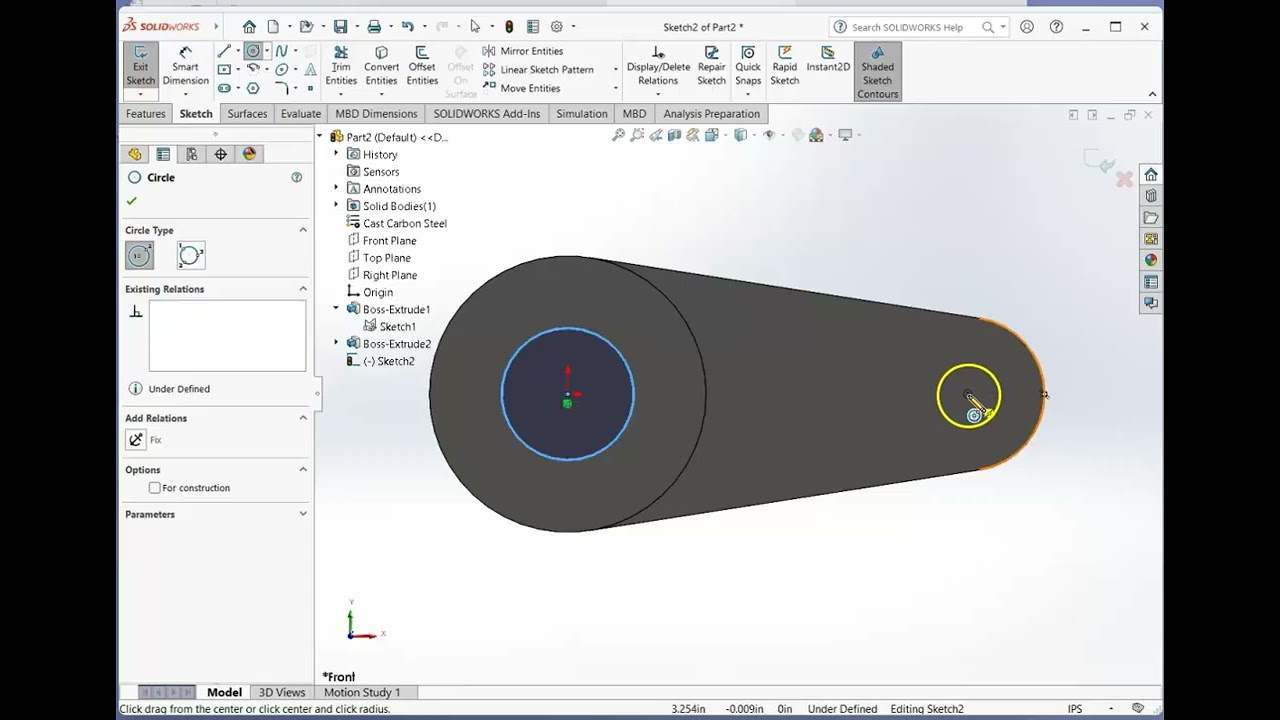Open the SOLIDWORKS Add-Ins tab

coord(487,114)
